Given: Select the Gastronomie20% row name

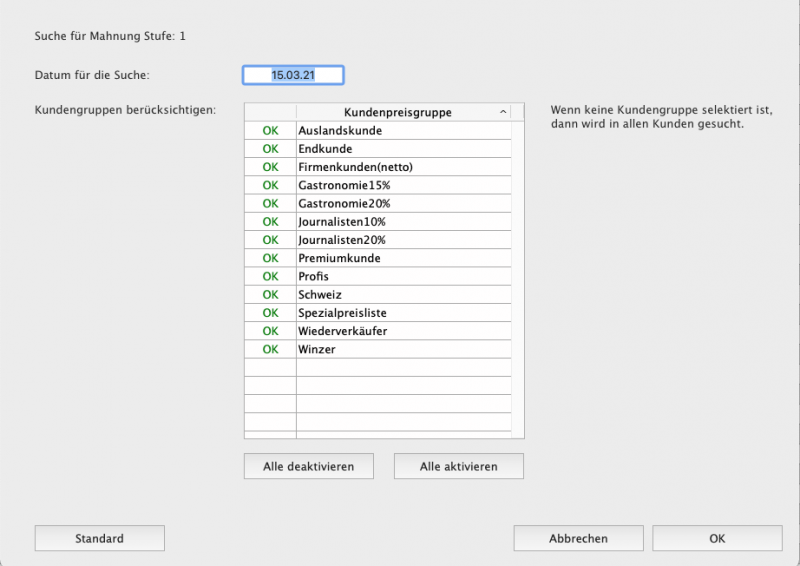Looking at the screenshot, I should 404,204.
